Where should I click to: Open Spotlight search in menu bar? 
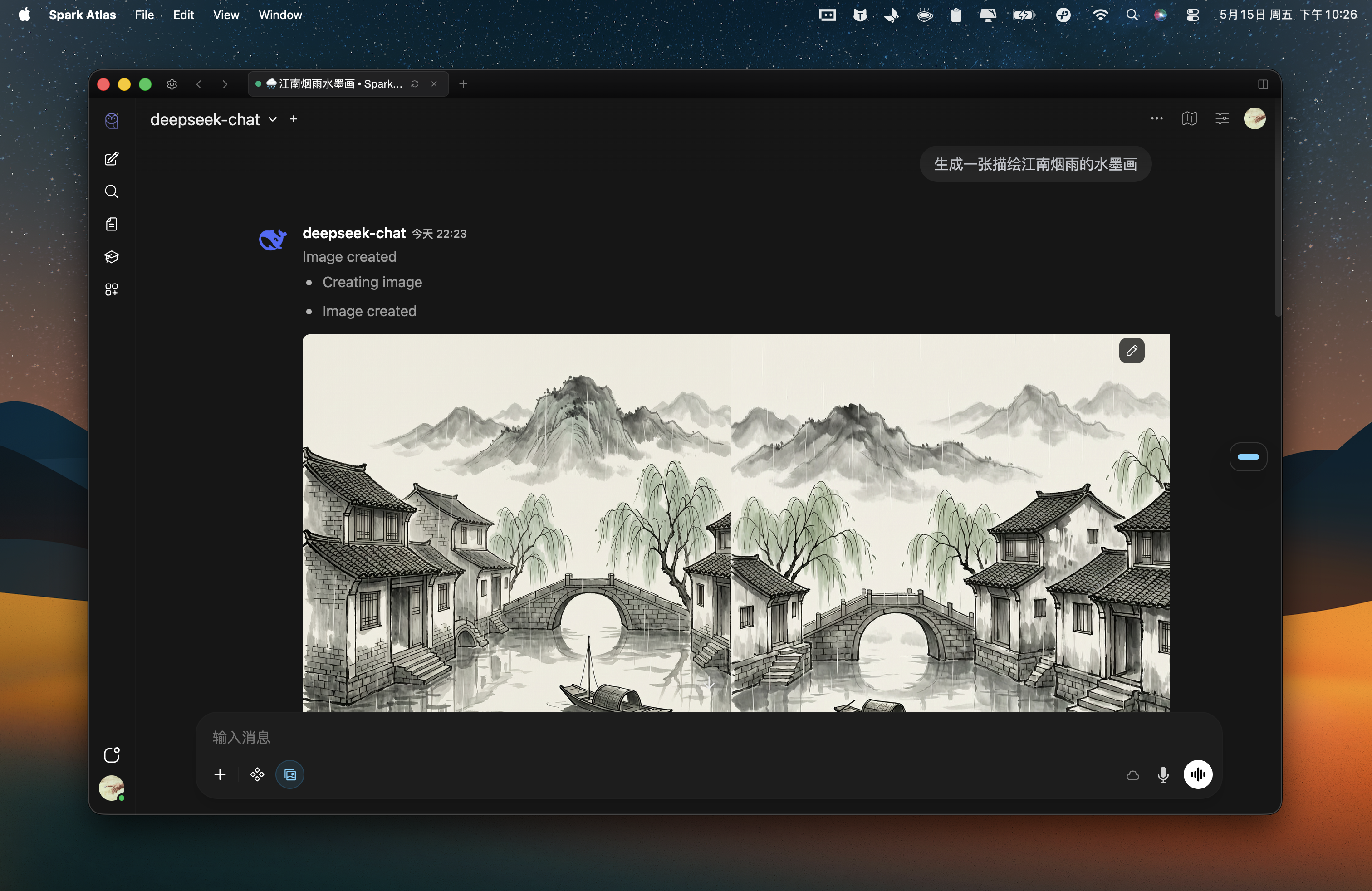click(1132, 15)
